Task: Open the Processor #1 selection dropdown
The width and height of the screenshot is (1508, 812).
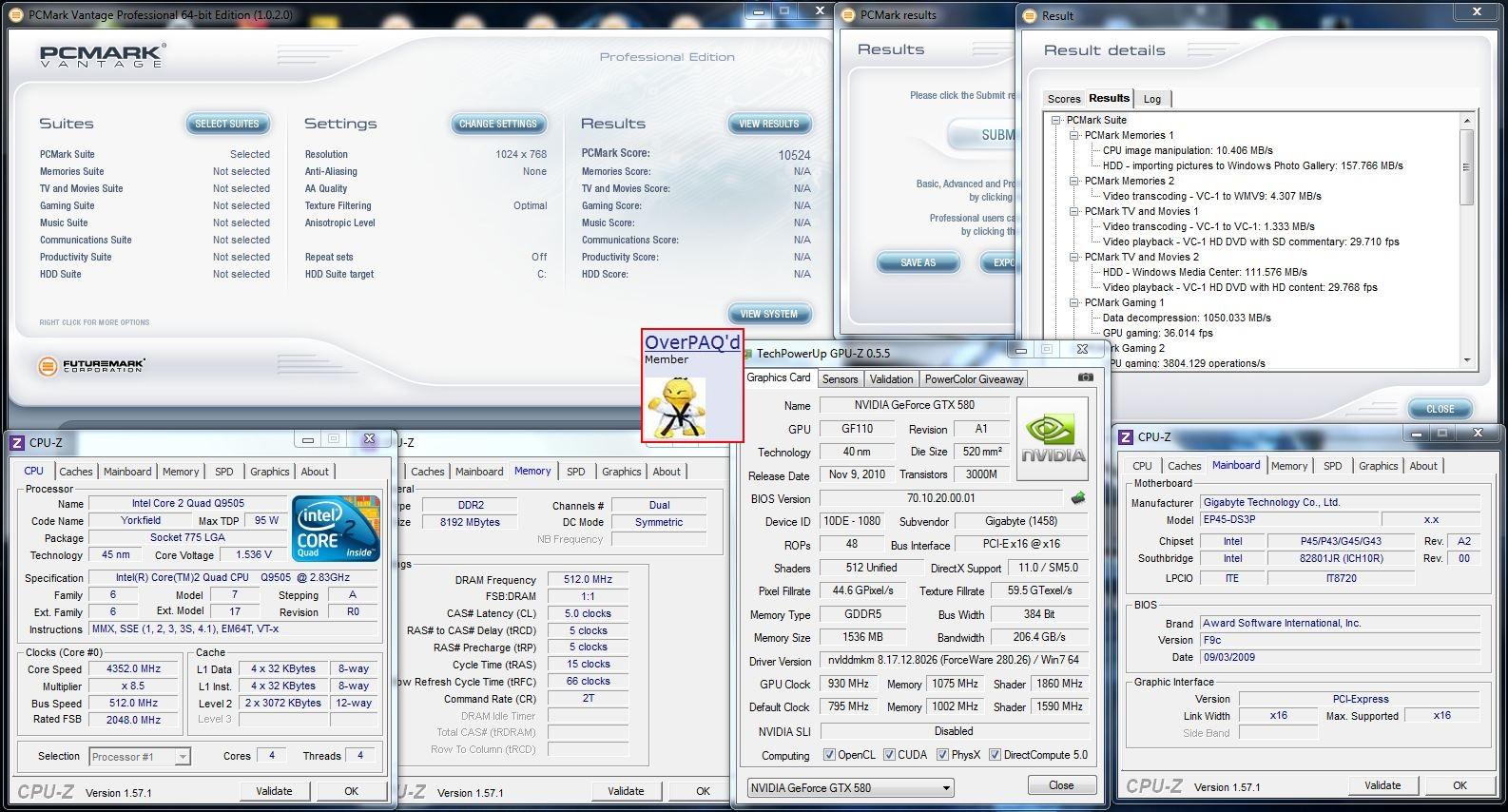Action: [140, 757]
